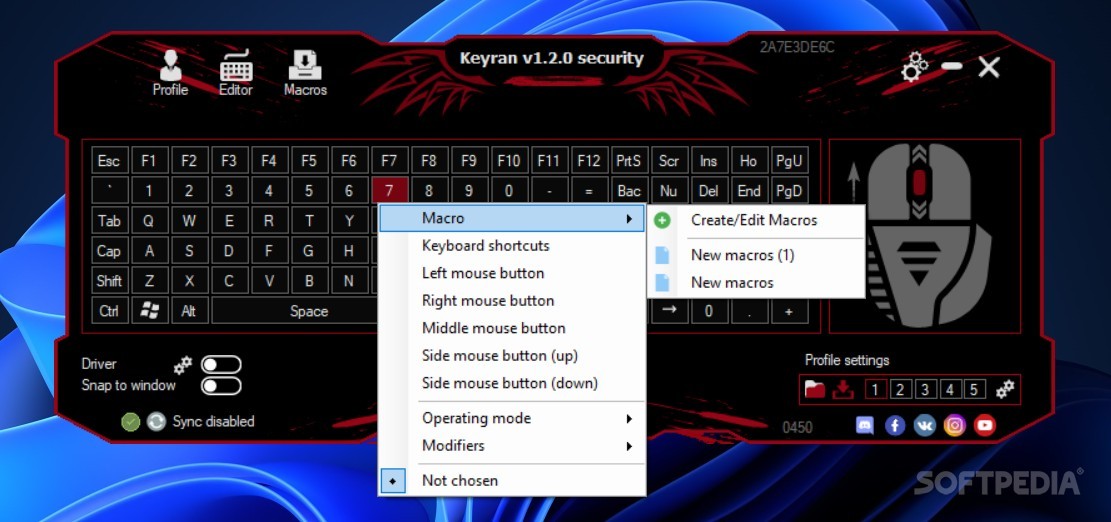1111x522 pixels.
Task: Click the F12 key
Action: click(x=589, y=161)
